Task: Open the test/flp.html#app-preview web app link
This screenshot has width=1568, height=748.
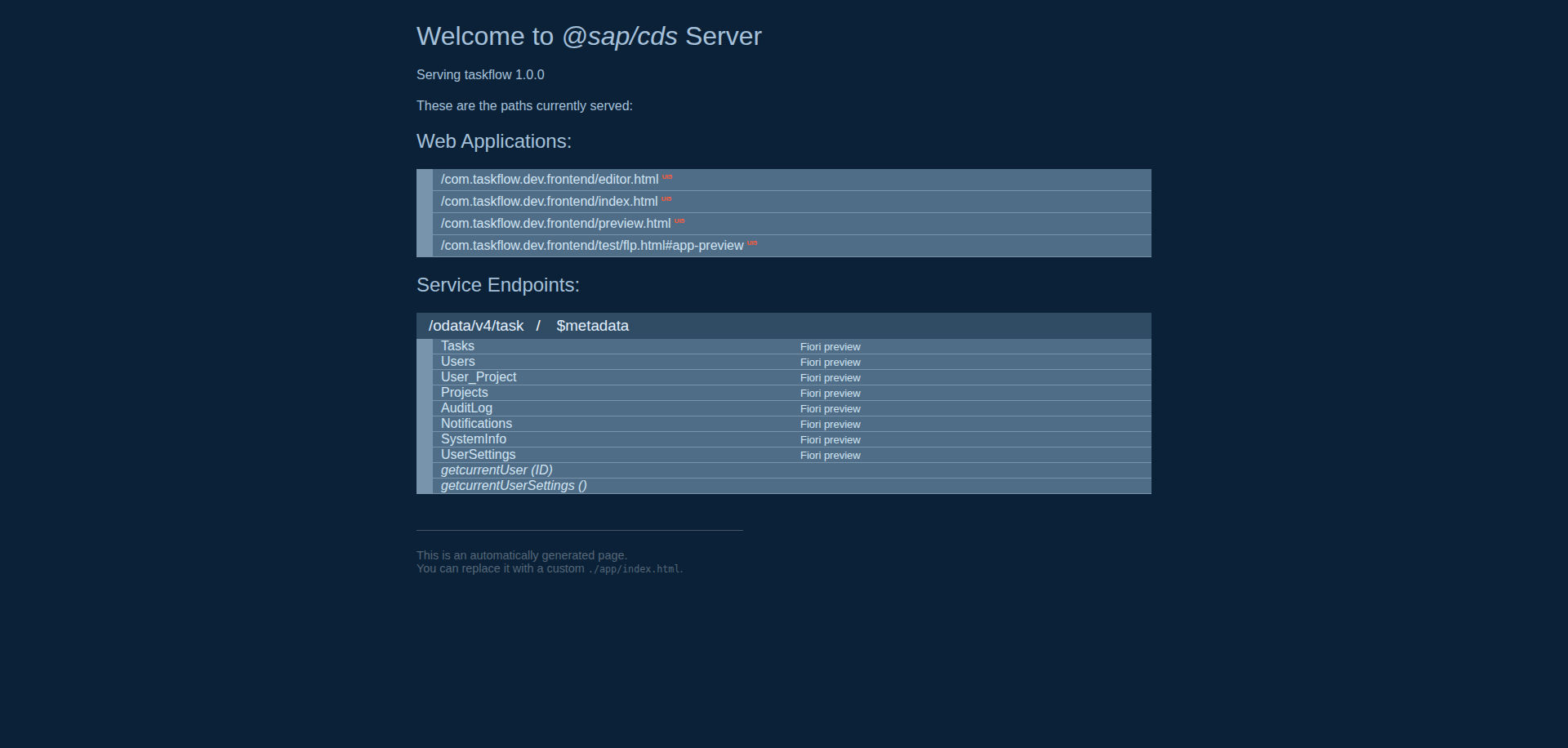Action: coord(592,246)
